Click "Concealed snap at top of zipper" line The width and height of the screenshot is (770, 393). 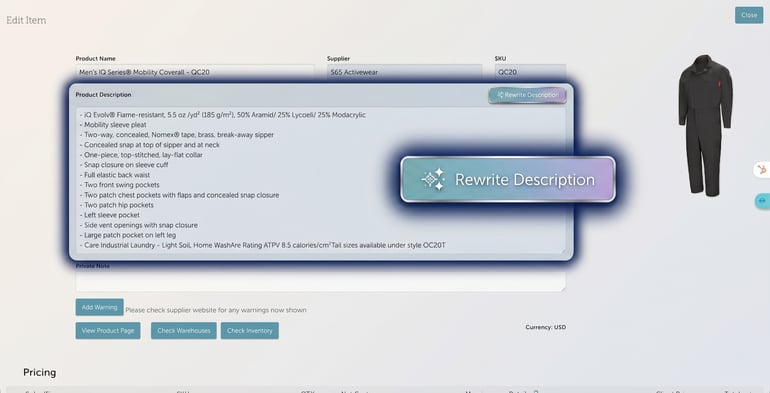149,145
